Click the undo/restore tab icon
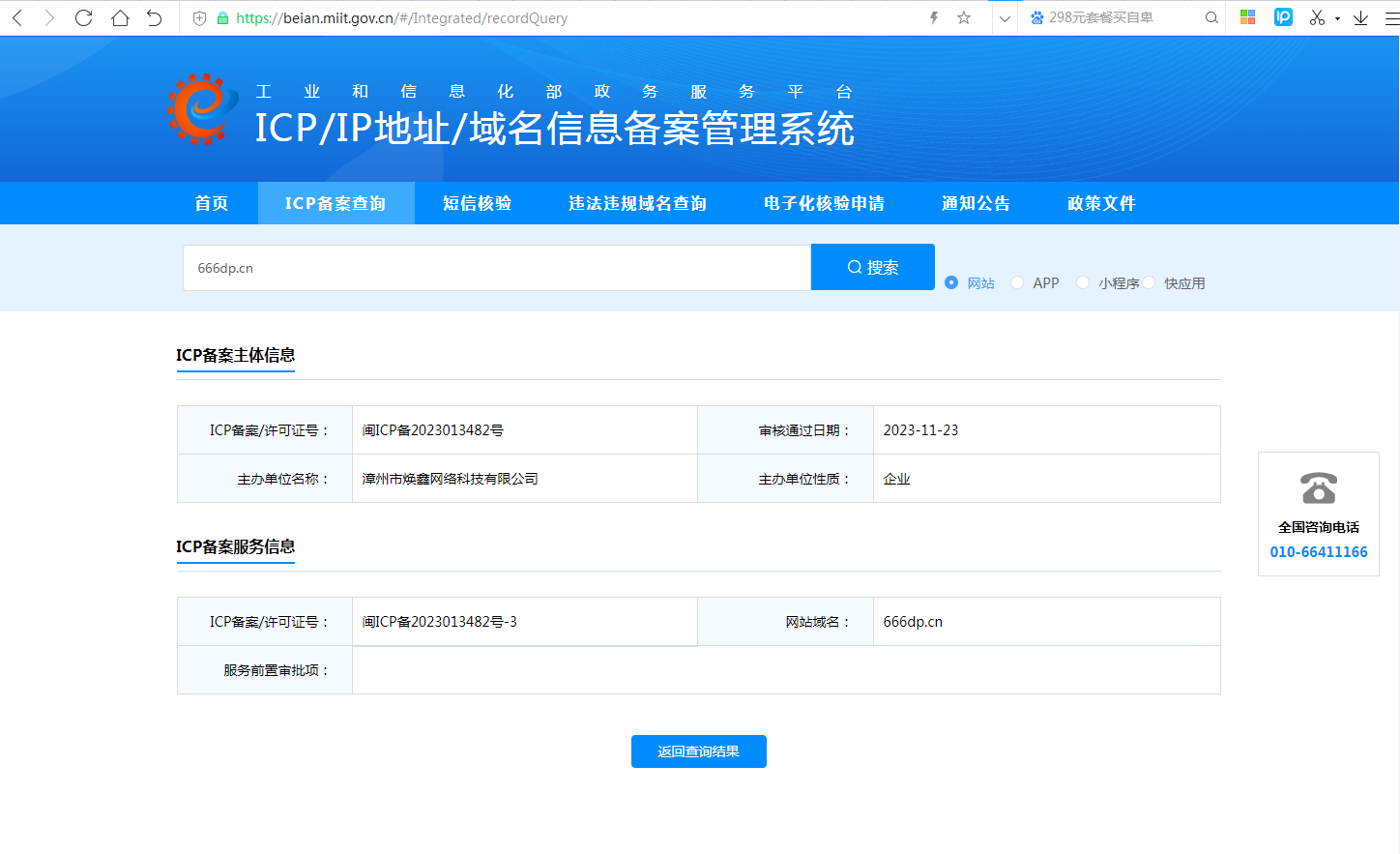The width and height of the screenshot is (1400, 854). click(x=154, y=17)
